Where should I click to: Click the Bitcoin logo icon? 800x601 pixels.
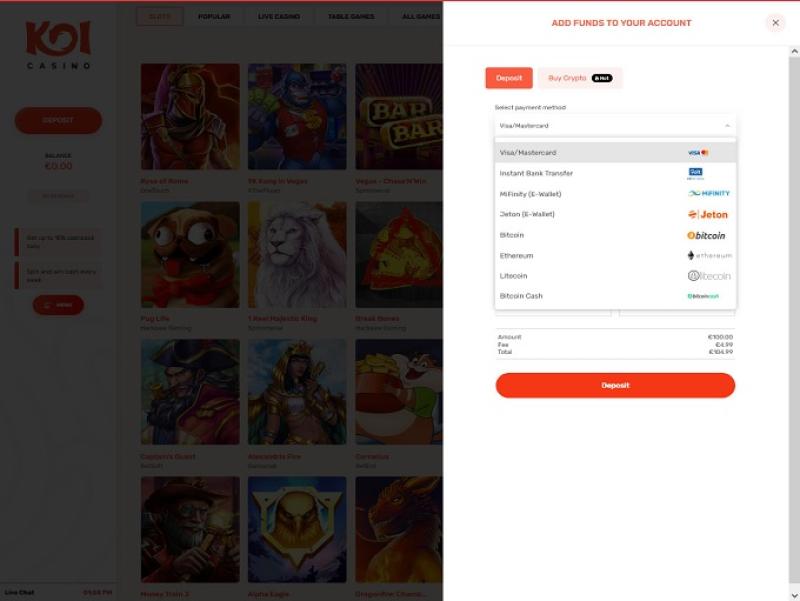[x=706, y=235]
